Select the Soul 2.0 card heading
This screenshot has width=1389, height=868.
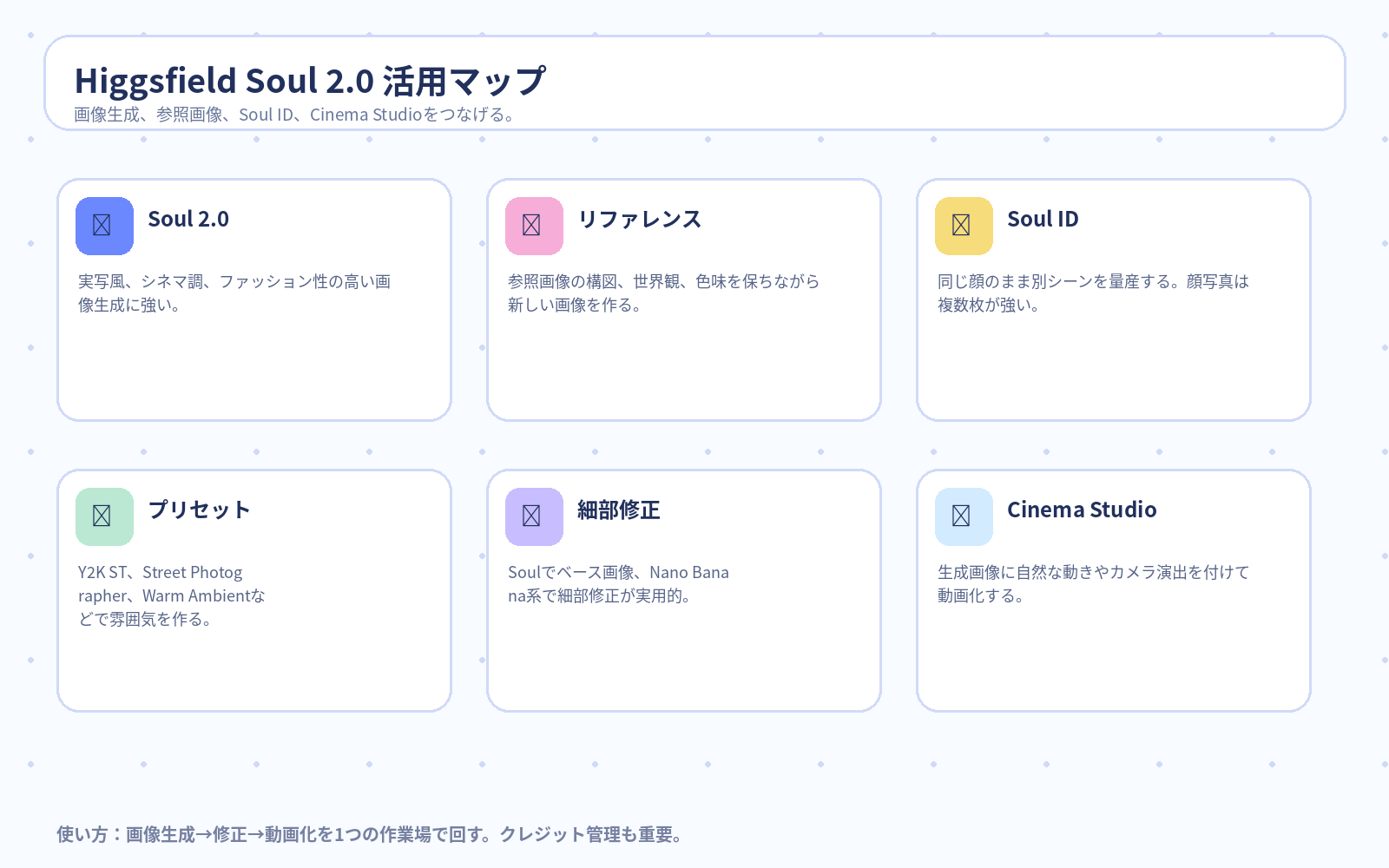tap(188, 219)
